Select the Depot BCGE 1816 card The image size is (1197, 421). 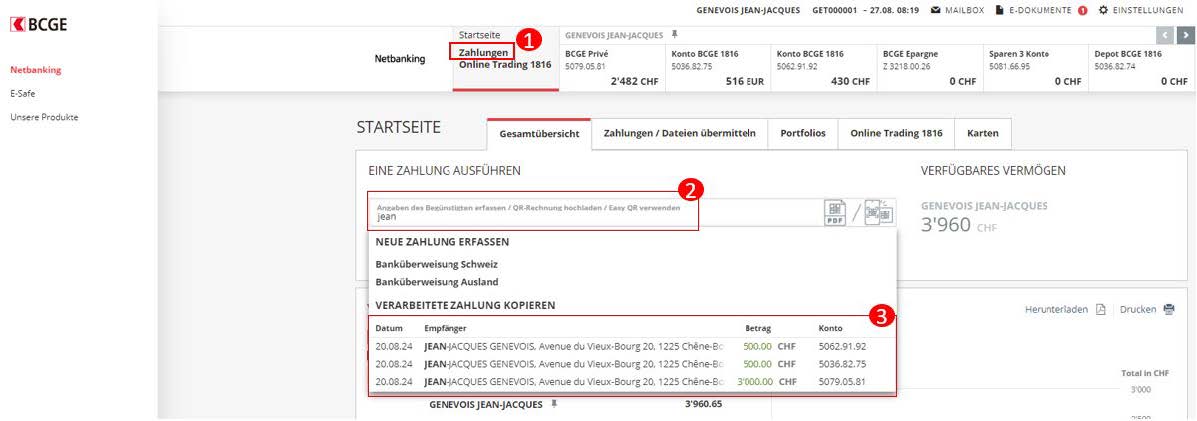pos(1142,68)
